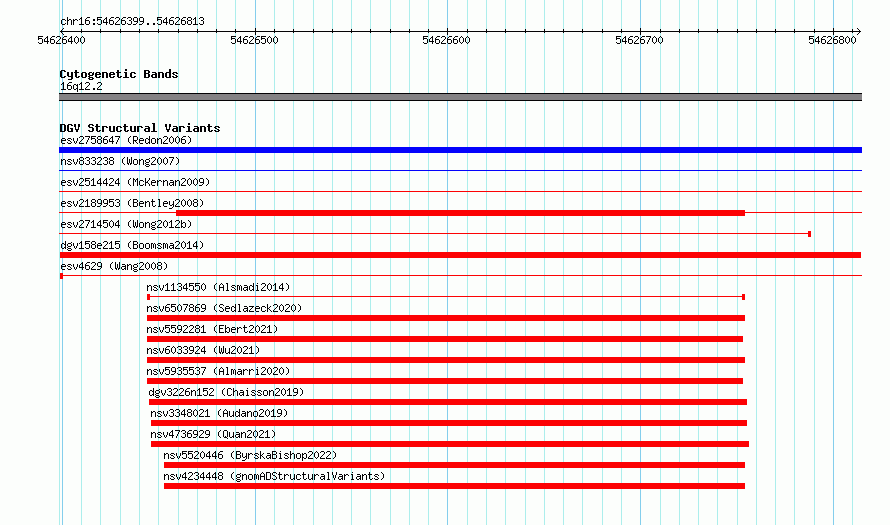
Task: Open nsv1134550 (Alsmadi2014) variant label
Action: click(x=218, y=287)
